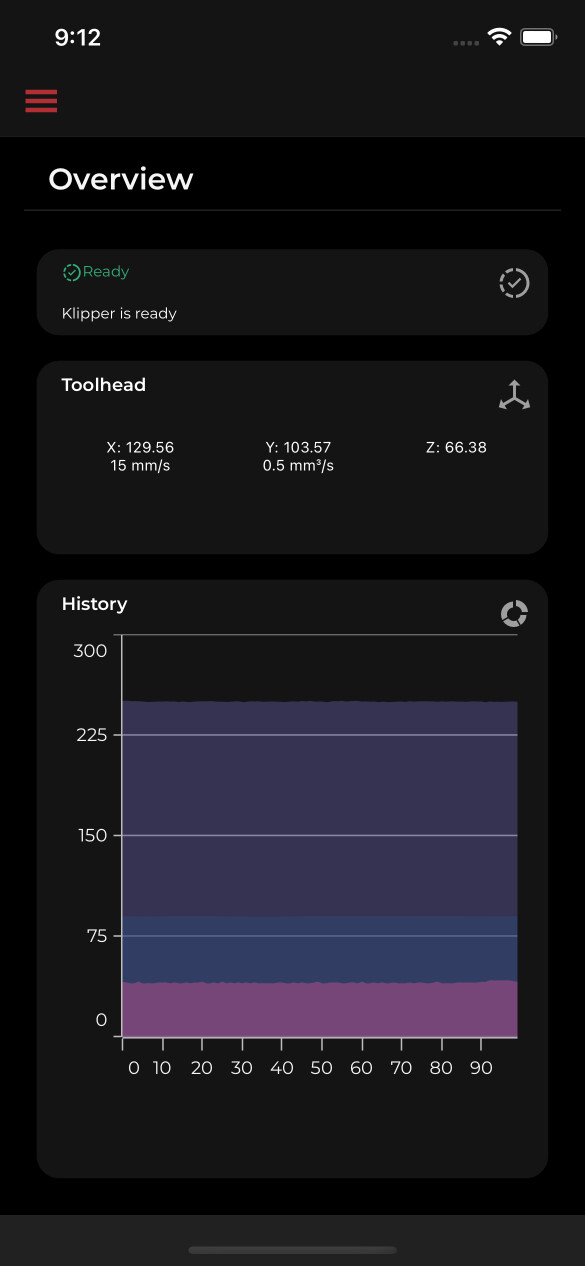Tap the dashed check-circle status icon
This screenshot has height=1266, width=585.
tap(514, 283)
